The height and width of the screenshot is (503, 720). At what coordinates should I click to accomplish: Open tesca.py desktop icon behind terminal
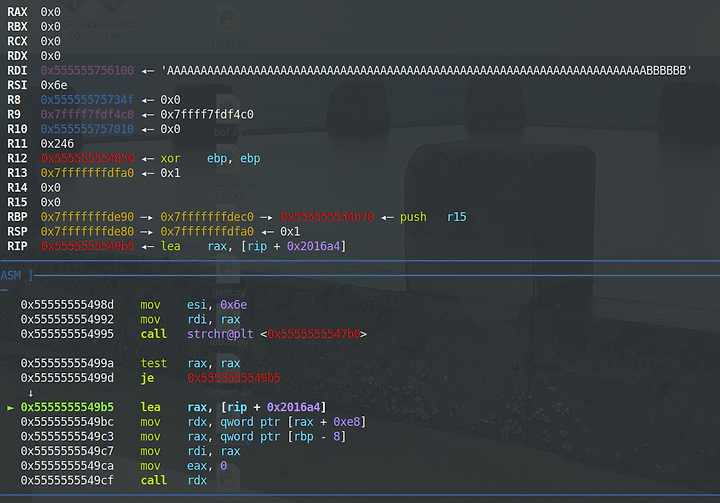[x=229, y=27]
